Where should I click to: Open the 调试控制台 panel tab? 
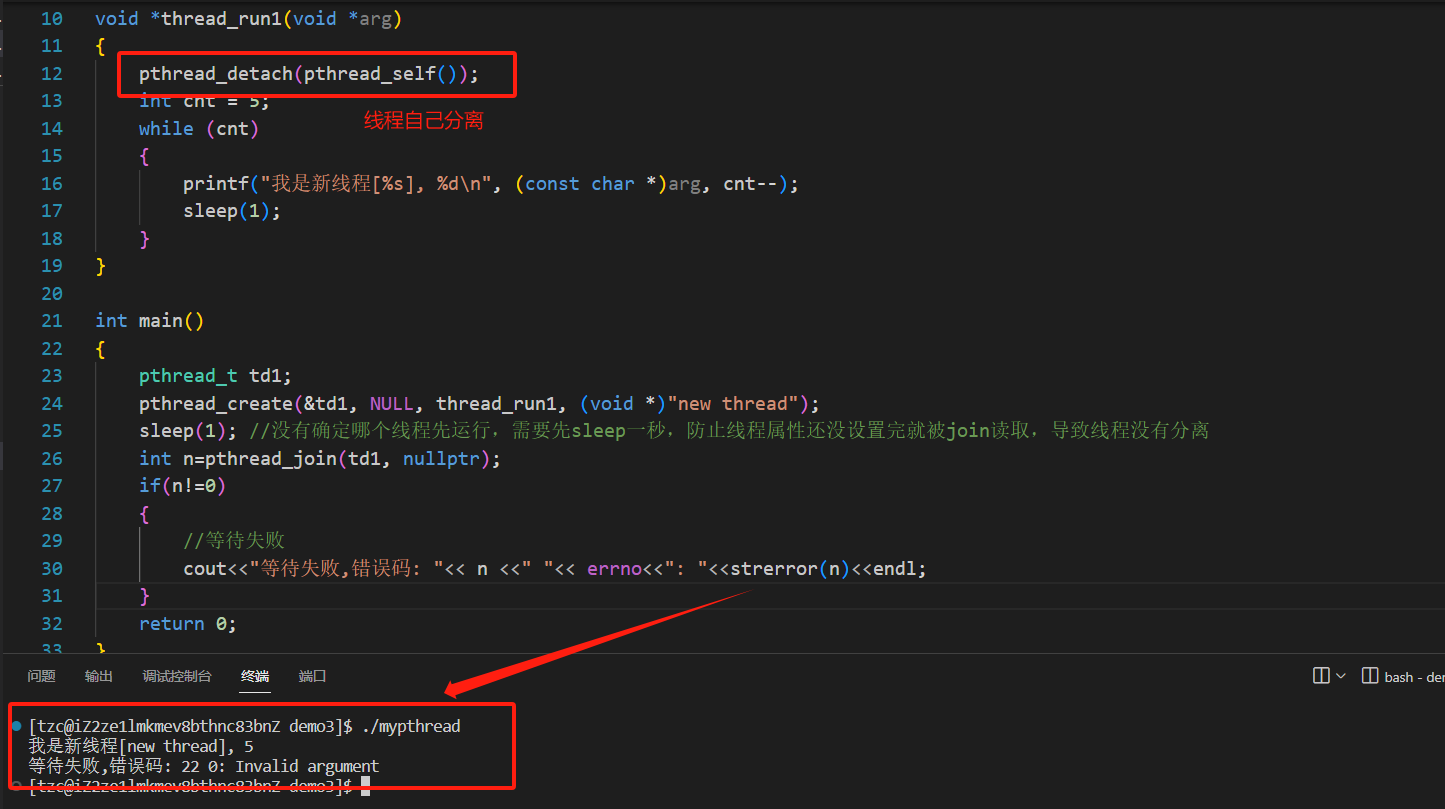[x=177, y=677]
